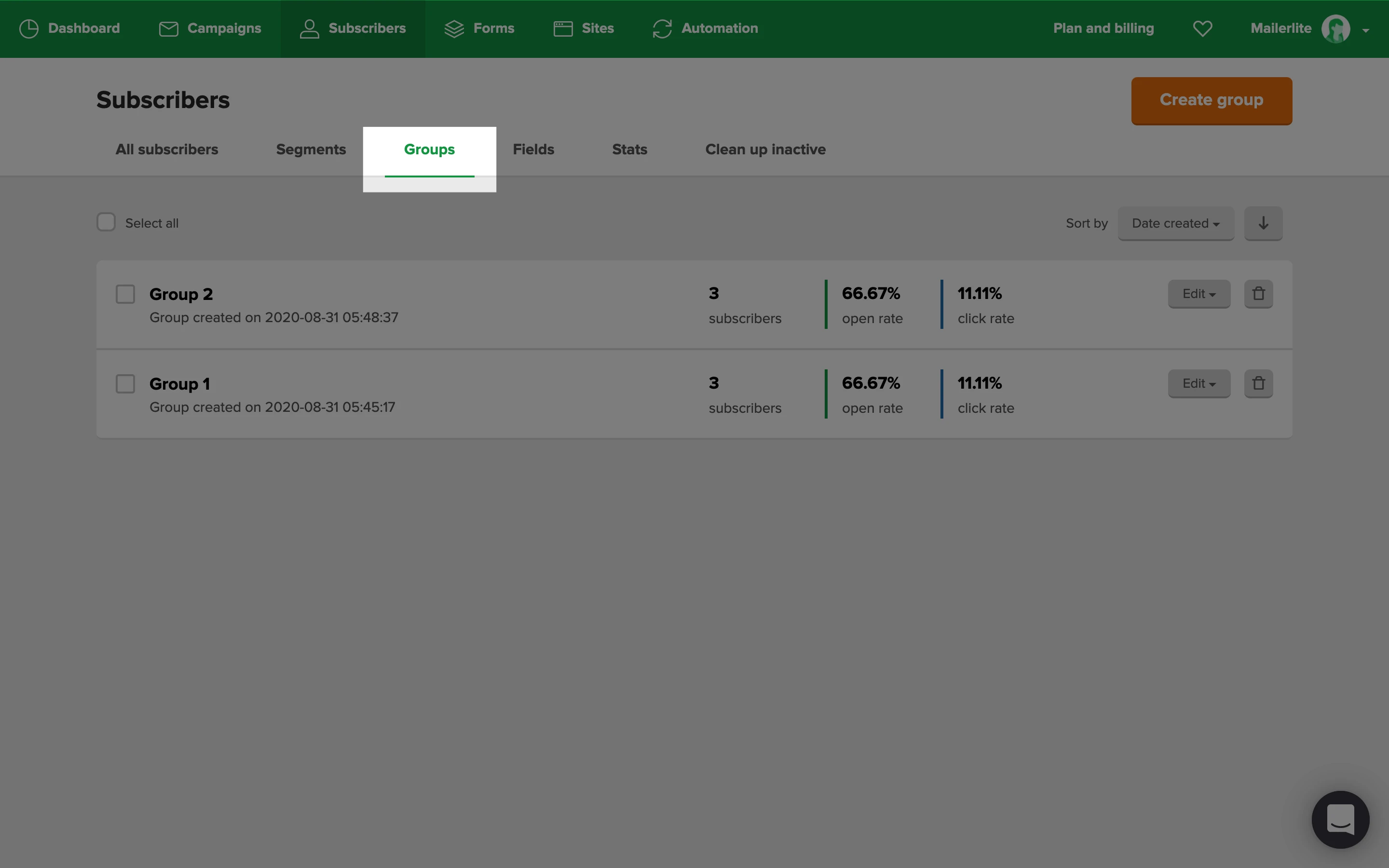Open the Clean up inactive tab
The height and width of the screenshot is (868, 1389).
pyautogui.click(x=765, y=149)
